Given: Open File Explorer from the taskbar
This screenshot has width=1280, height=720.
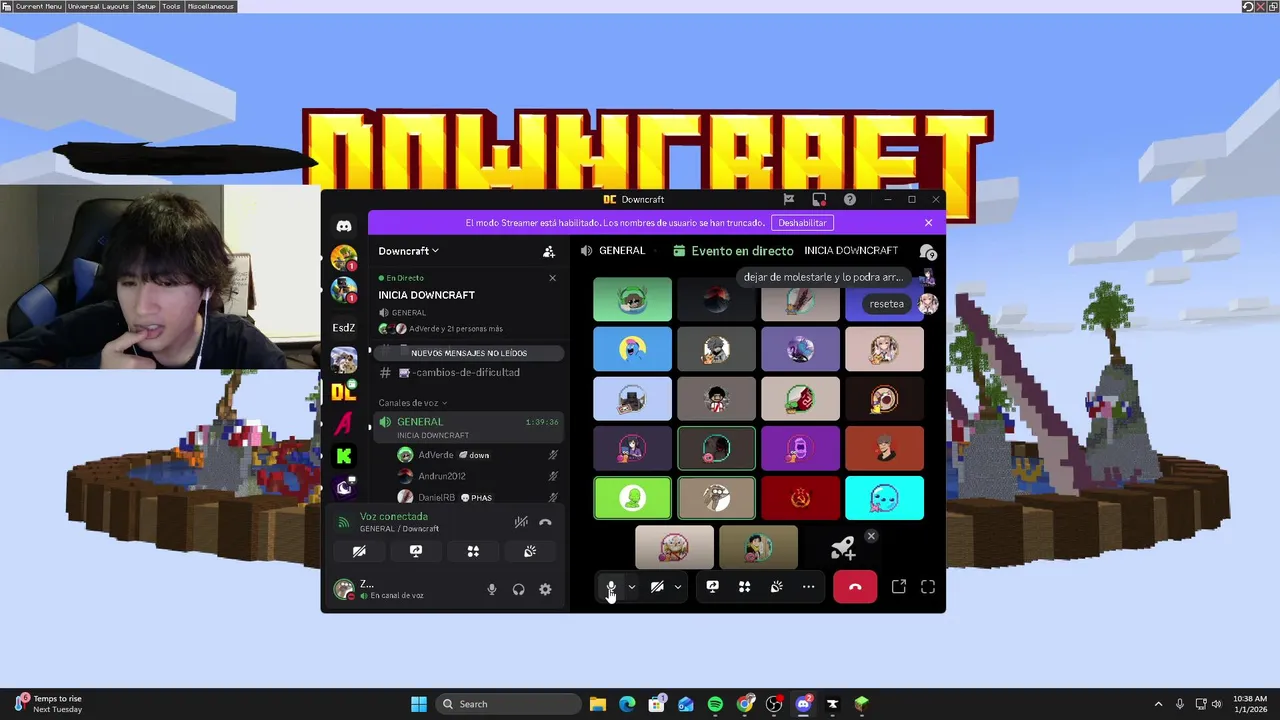Looking at the screenshot, I should [x=597, y=704].
